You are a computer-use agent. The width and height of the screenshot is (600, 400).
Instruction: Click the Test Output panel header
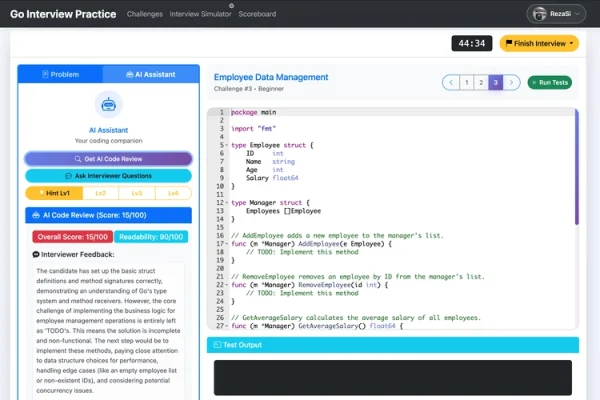[393, 345]
